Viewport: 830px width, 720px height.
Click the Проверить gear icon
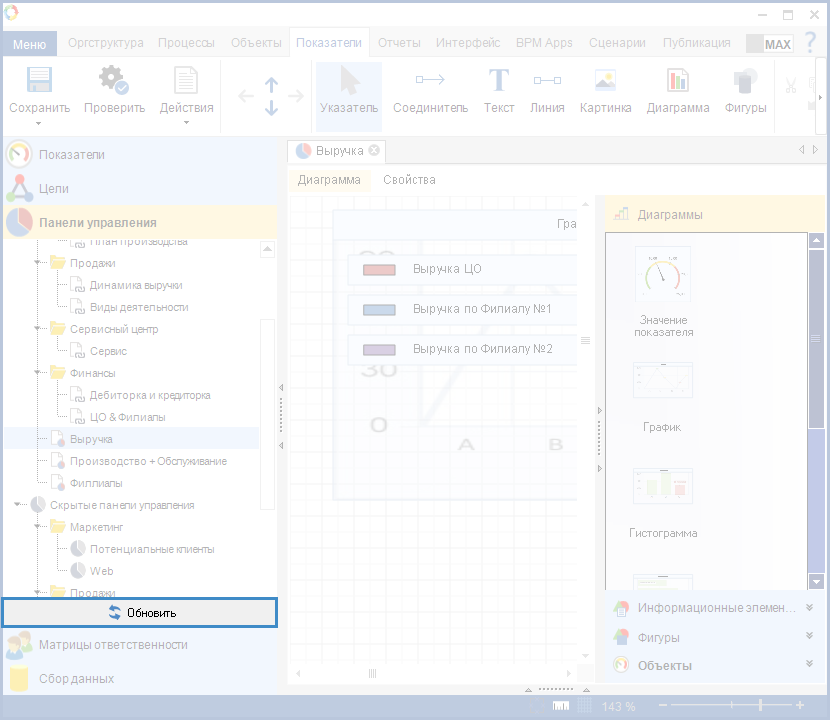tap(113, 81)
